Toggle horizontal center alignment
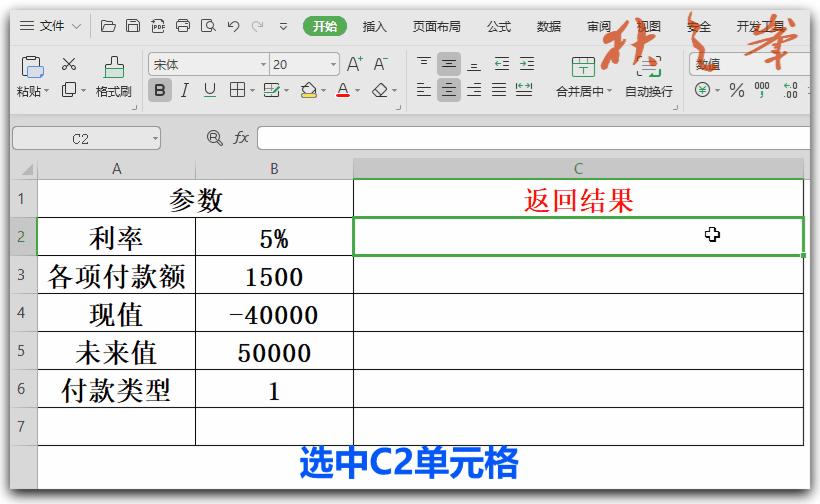 pyautogui.click(x=449, y=90)
